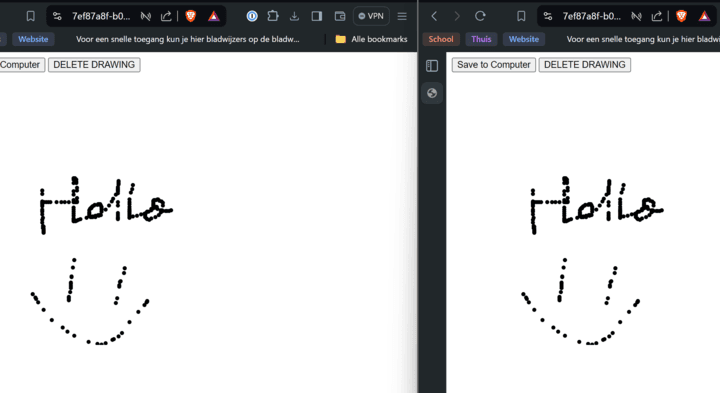This screenshot has height=393, width=720.
Task: Open the Brave Wallet icon
Action: (x=340, y=16)
